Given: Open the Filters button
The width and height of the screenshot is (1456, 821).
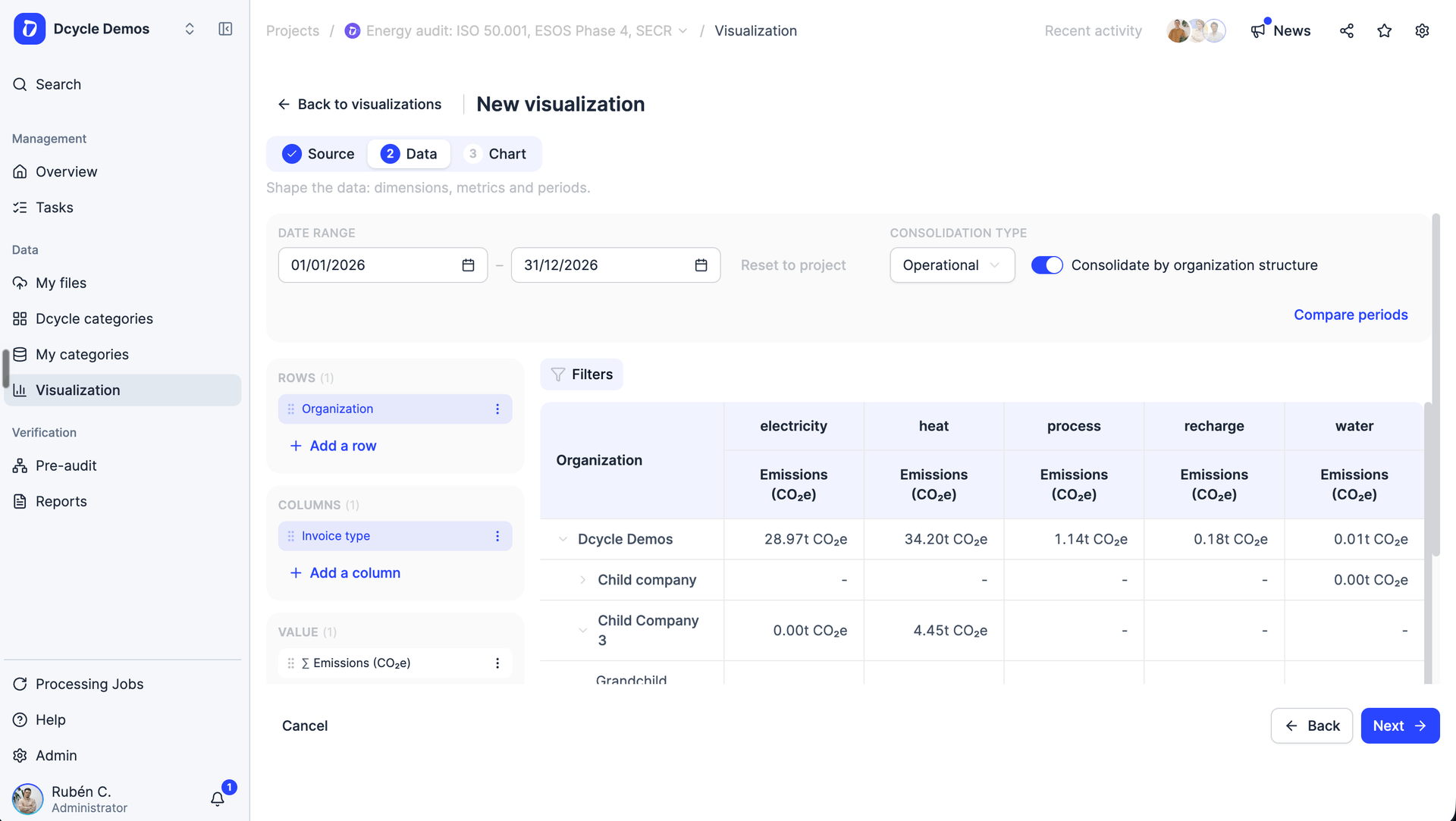Looking at the screenshot, I should pyautogui.click(x=582, y=374).
